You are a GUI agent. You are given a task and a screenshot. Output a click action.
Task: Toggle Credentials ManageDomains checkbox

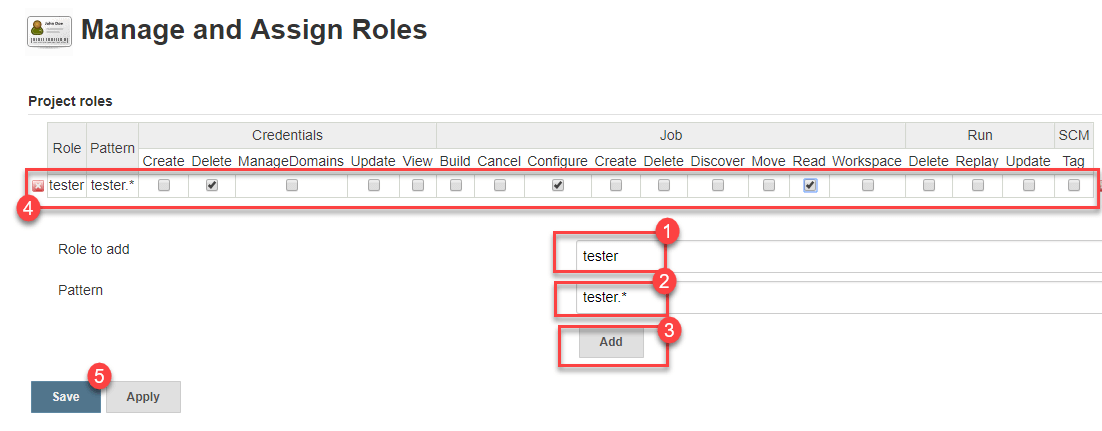tap(291, 185)
